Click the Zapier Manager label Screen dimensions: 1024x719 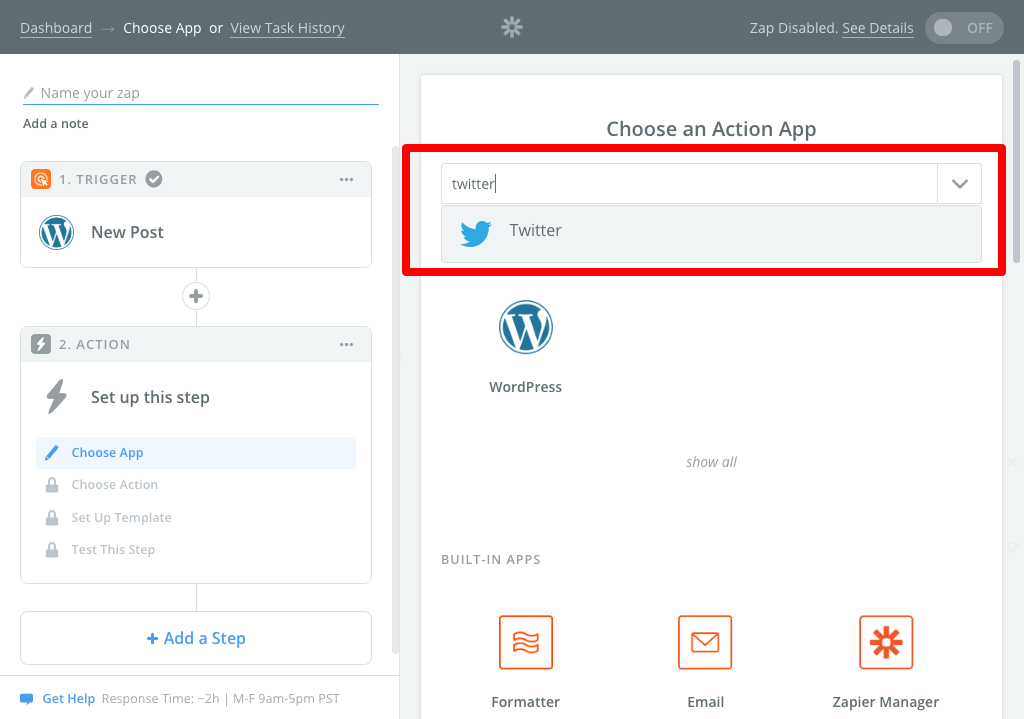(x=886, y=702)
